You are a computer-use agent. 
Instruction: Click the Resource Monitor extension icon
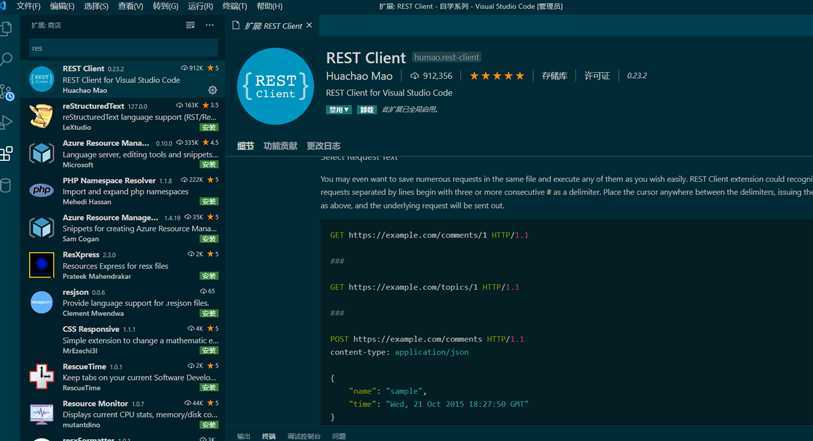[x=41, y=414]
